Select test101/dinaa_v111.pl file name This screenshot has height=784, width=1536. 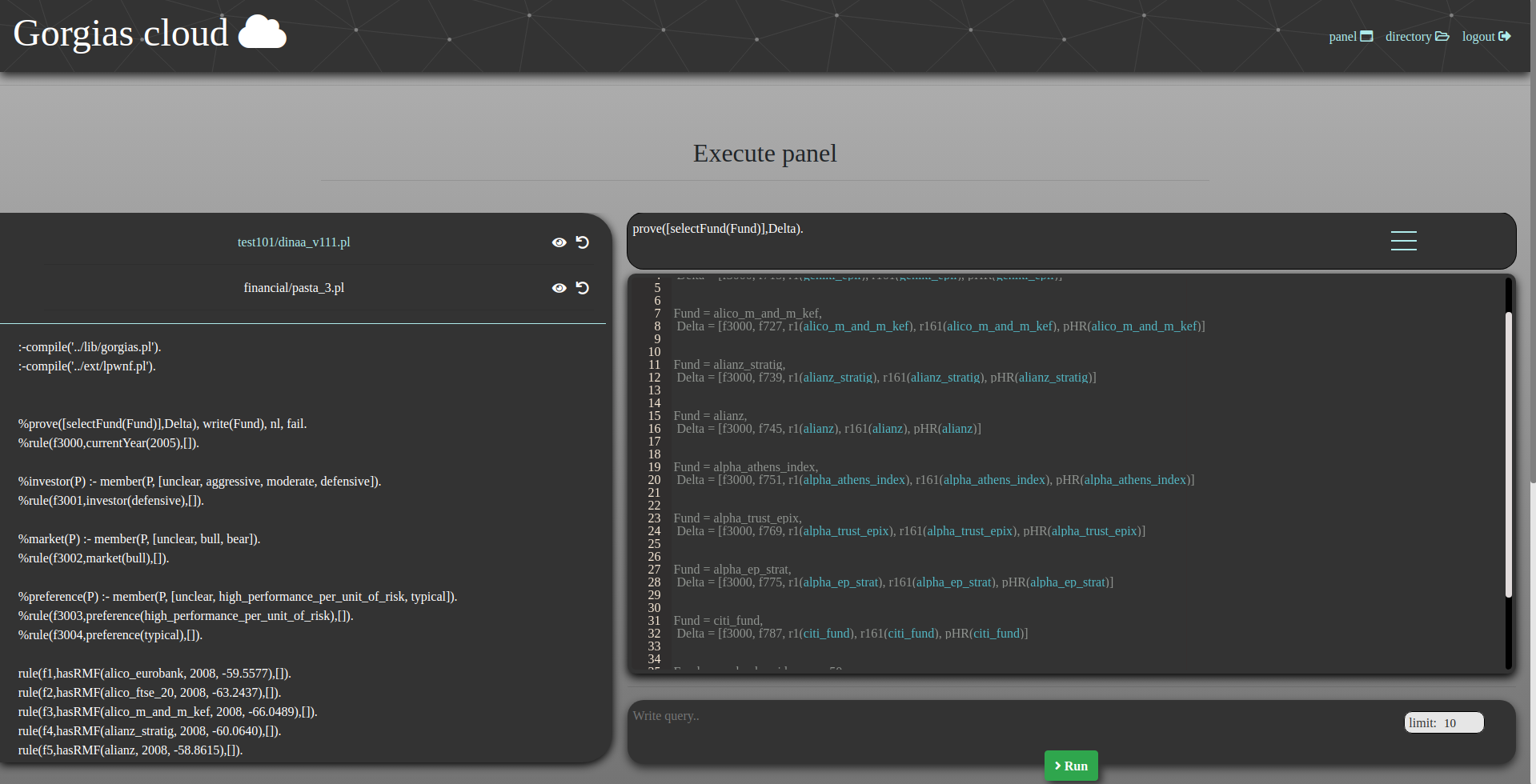point(294,242)
